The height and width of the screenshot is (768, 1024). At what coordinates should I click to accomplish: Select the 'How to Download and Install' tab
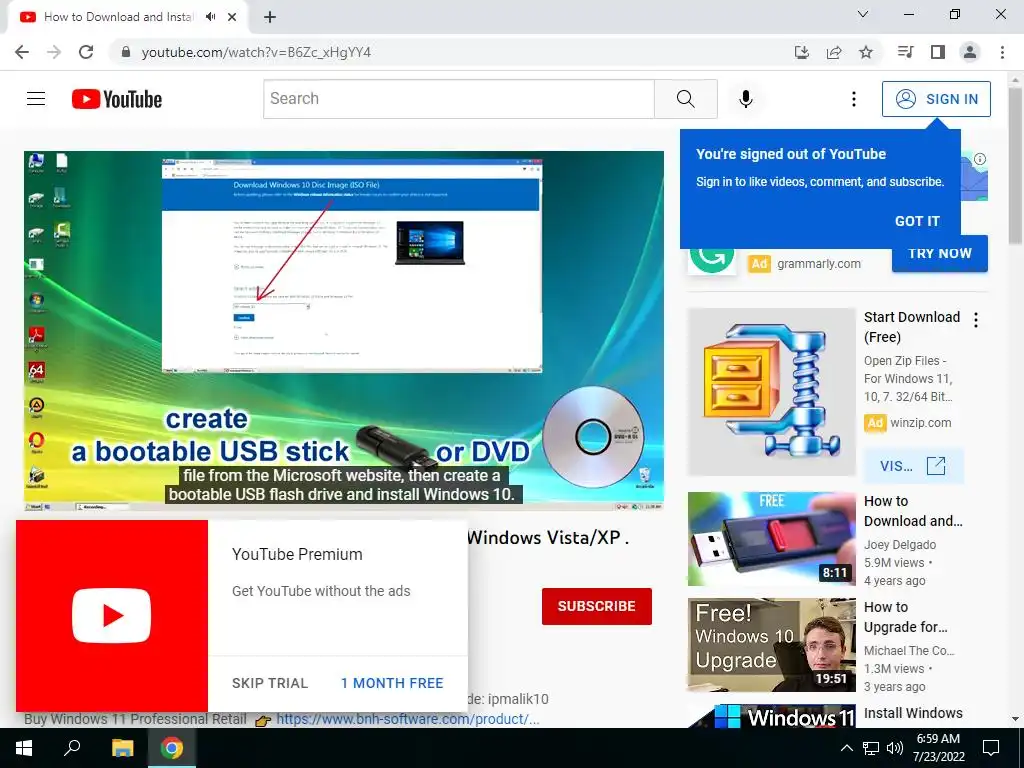pyautogui.click(x=118, y=17)
